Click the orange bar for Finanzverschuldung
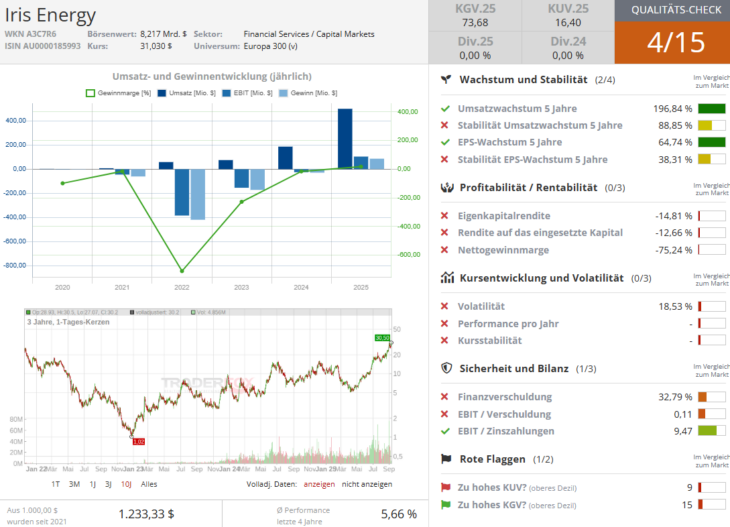This screenshot has width=730, height=527. coord(703,397)
